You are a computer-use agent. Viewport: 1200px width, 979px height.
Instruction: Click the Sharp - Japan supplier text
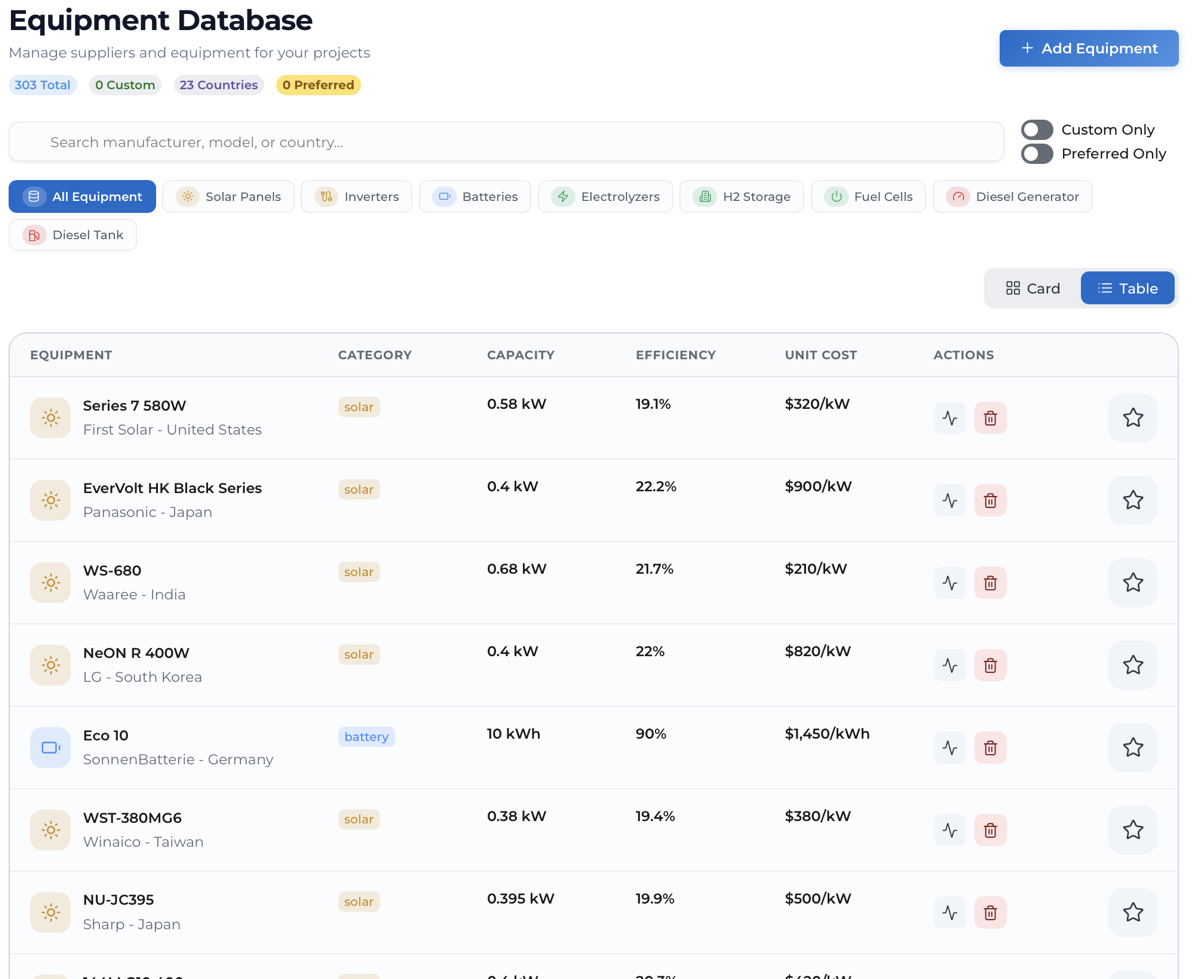132,924
